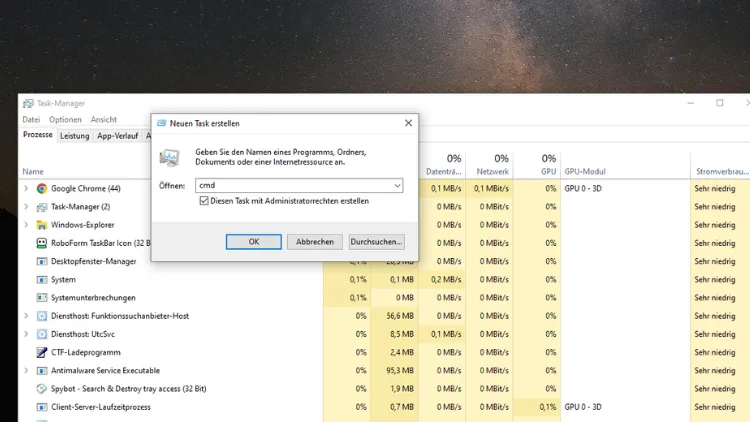Click GPU 0 - 3D in Chrome row
750x422 pixels.
click(583, 189)
